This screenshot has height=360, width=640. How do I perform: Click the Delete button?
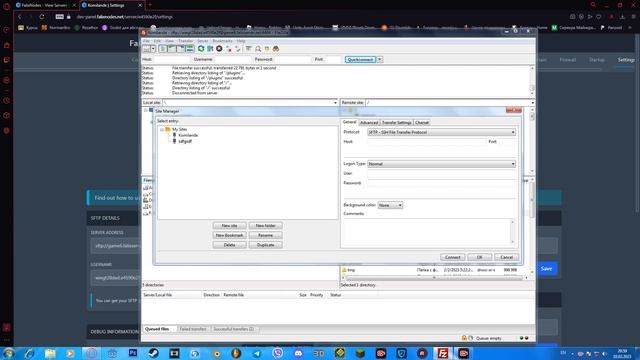[229, 245]
